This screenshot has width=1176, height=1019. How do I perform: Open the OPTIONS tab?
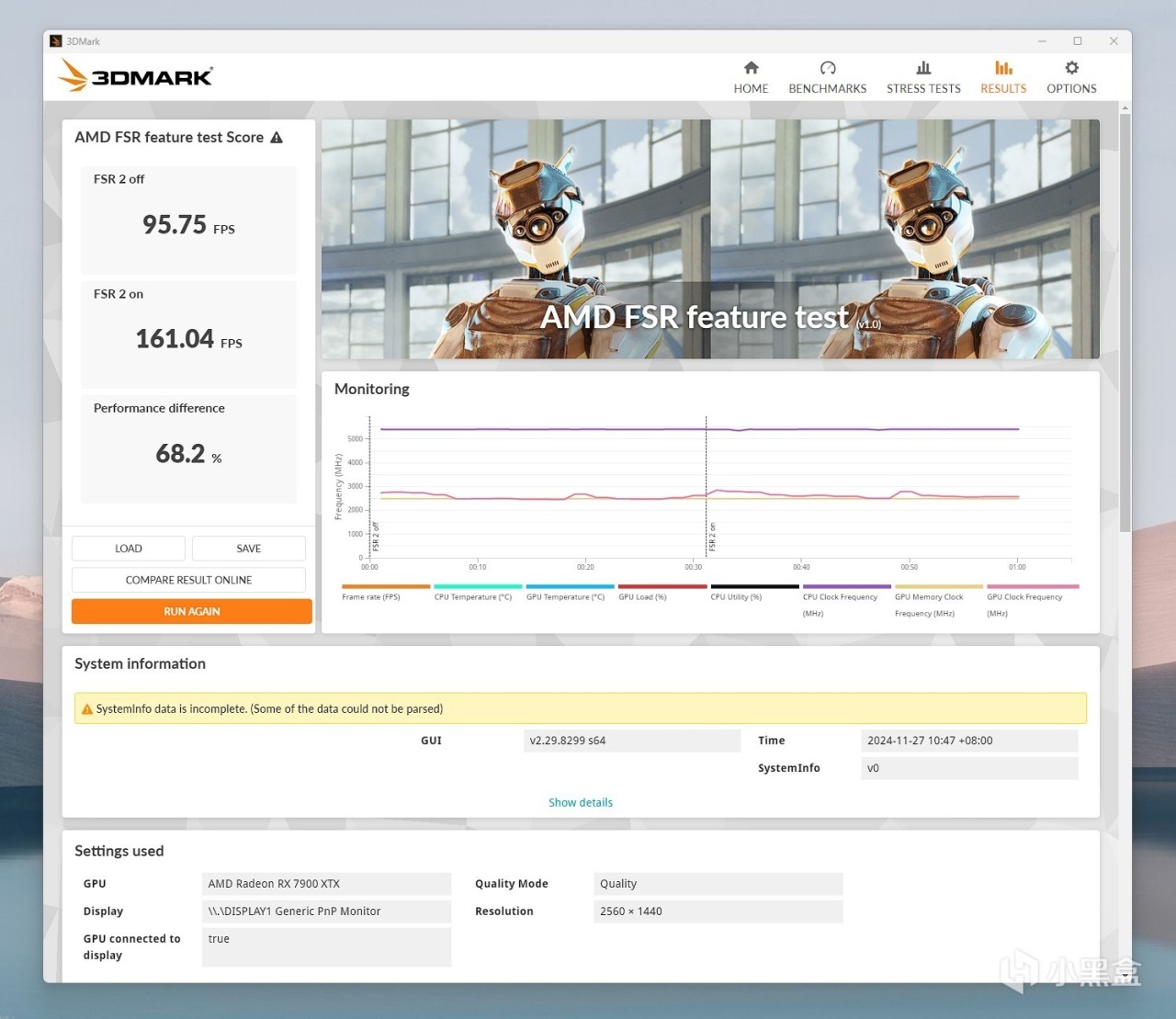(x=1071, y=77)
